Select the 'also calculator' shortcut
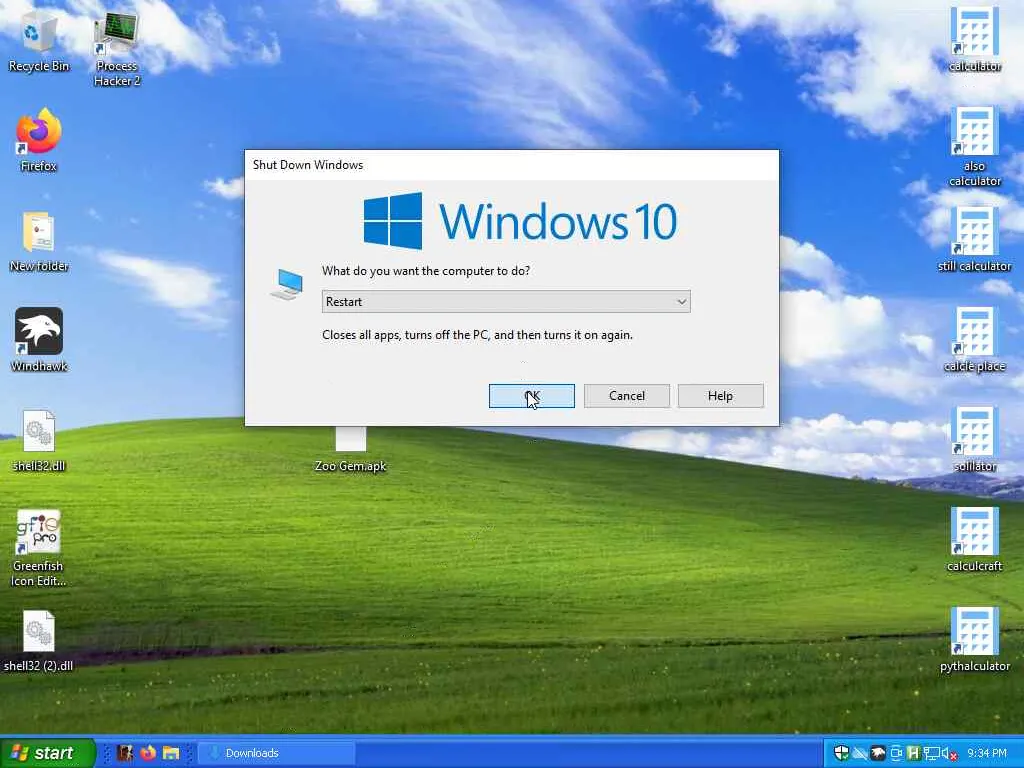The width and height of the screenshot is (1024, 768). (x=974, y=147)
